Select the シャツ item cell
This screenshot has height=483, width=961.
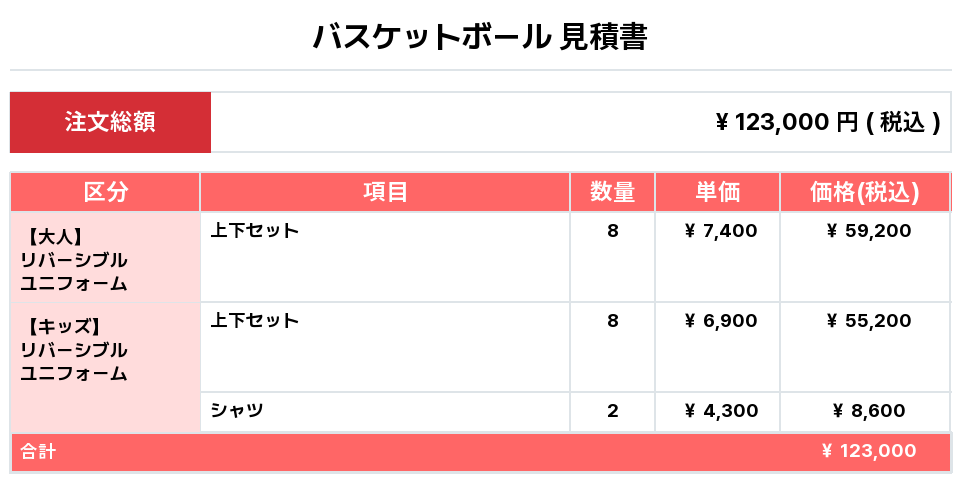[x=237, y=410]
